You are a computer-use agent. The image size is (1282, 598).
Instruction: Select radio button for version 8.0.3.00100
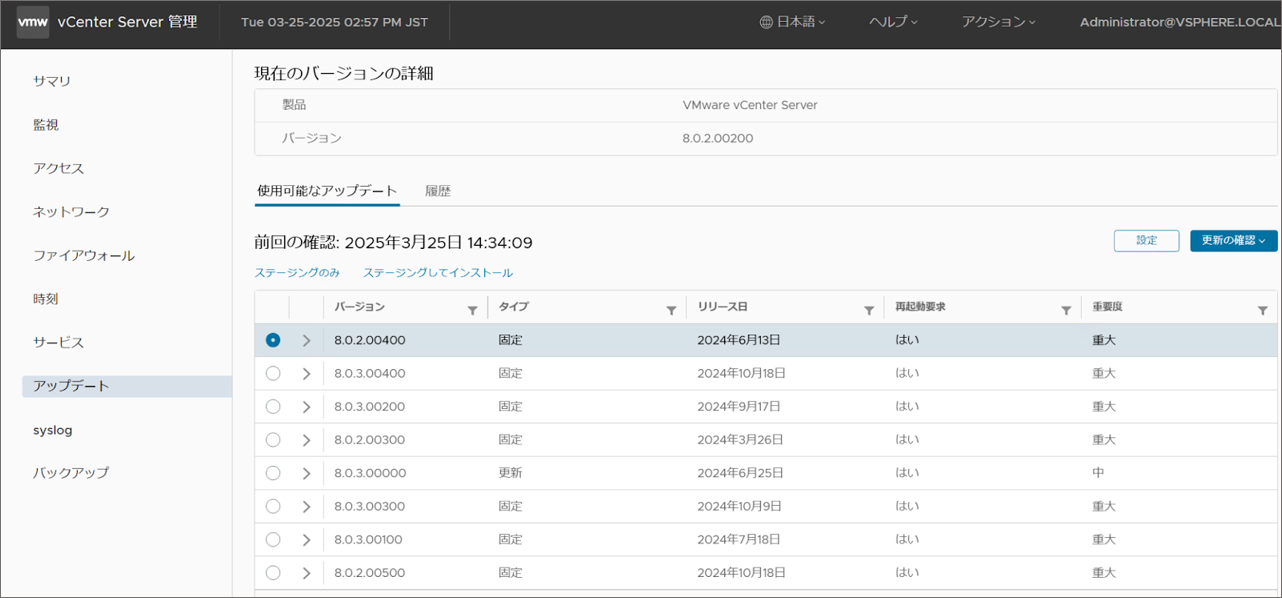pos(273,539)
